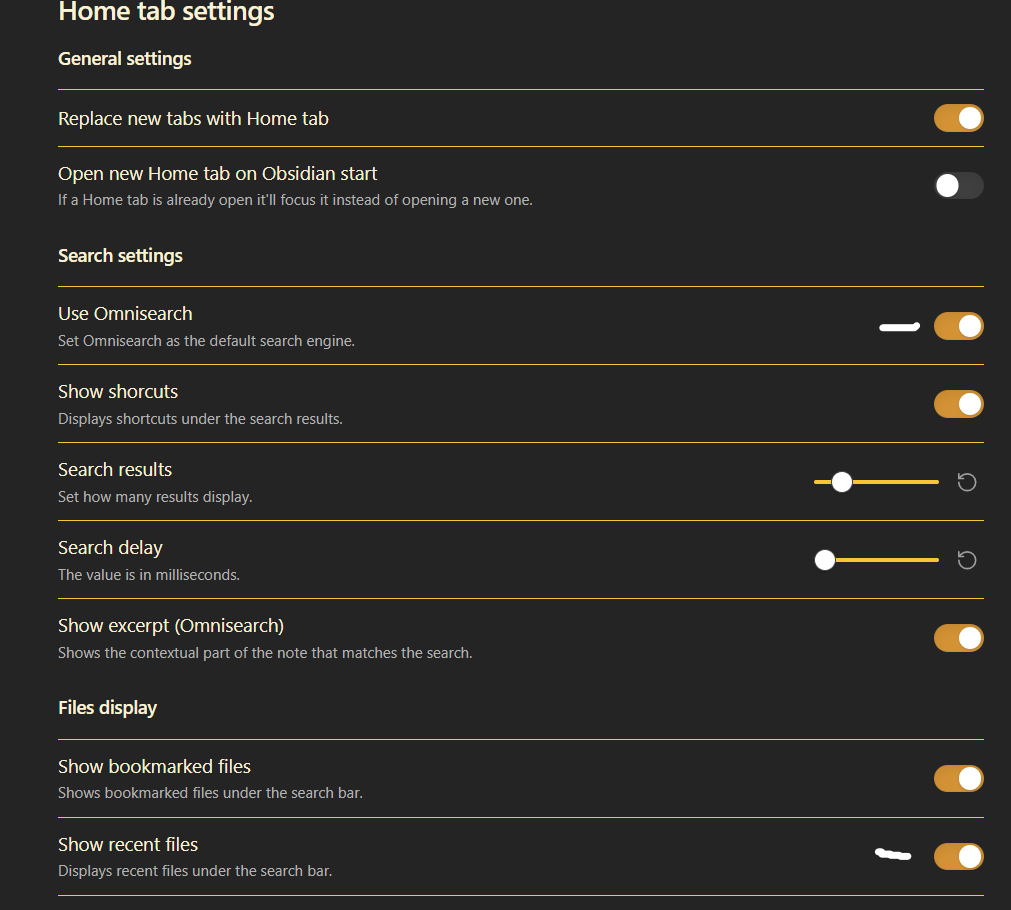The image size is (1011, 910).
Task: Click the Search settings heading
Action: [x=120, y=256]
